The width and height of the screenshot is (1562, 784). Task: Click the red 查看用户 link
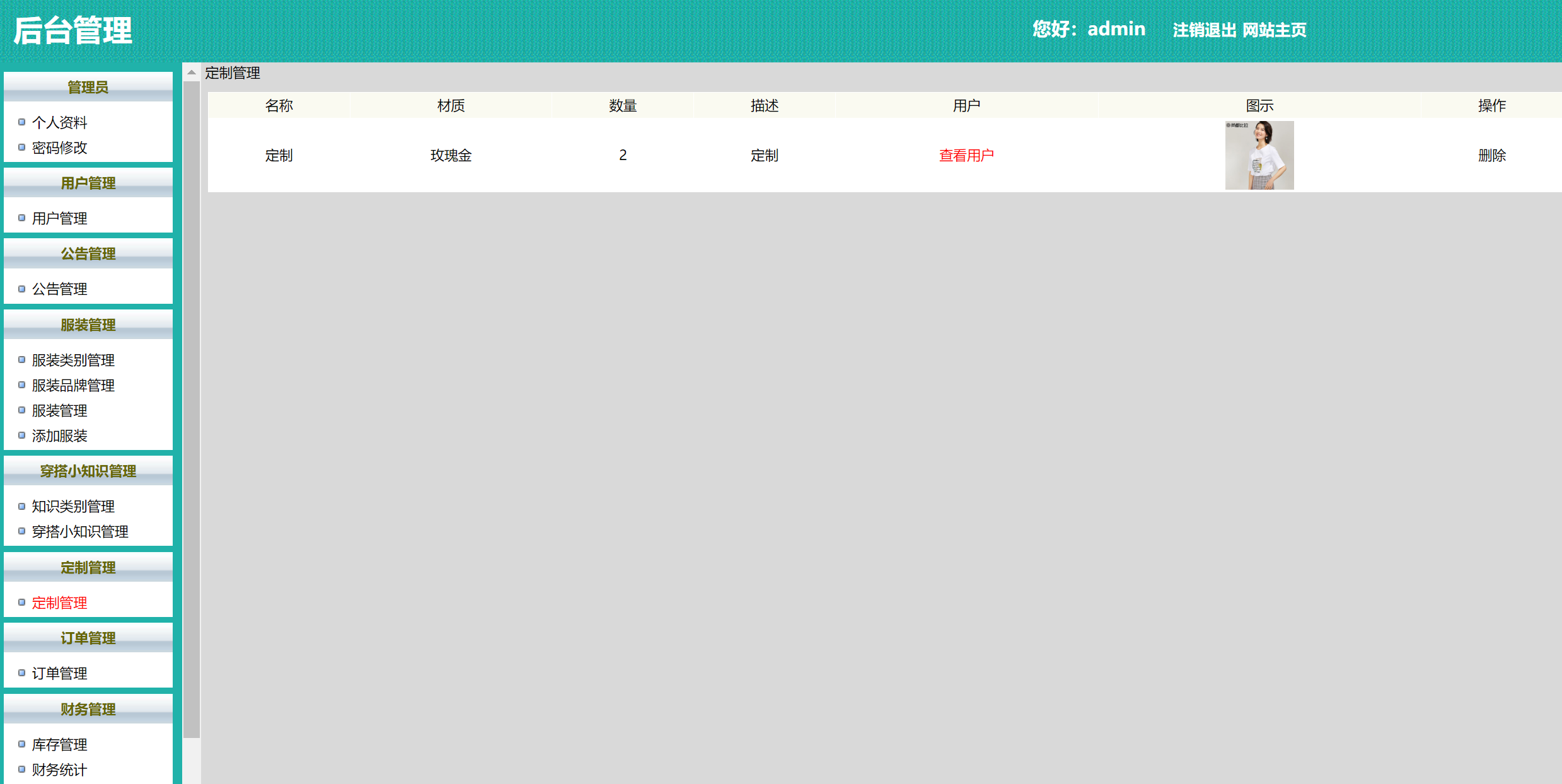(966, 156)
